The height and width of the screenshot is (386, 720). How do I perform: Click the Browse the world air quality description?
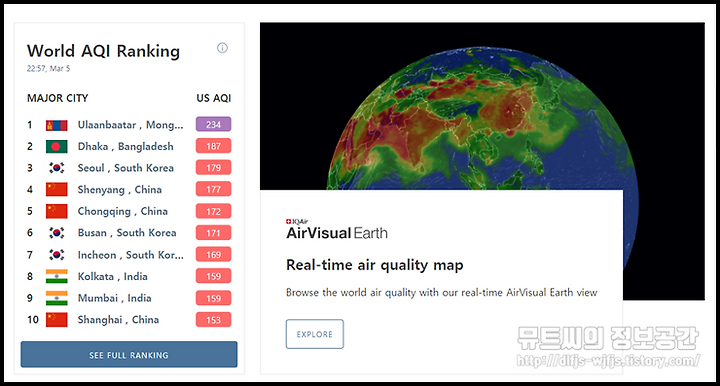[442, 292]
